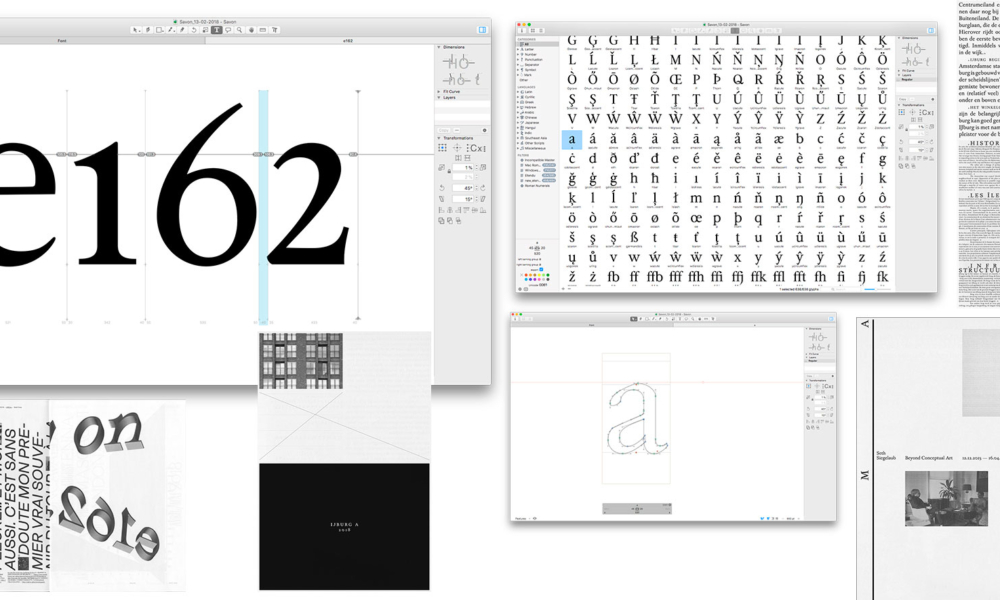1000x600 pixels.
Task: Open the grid view icon in glyph grid window
Action: point(533,30)
